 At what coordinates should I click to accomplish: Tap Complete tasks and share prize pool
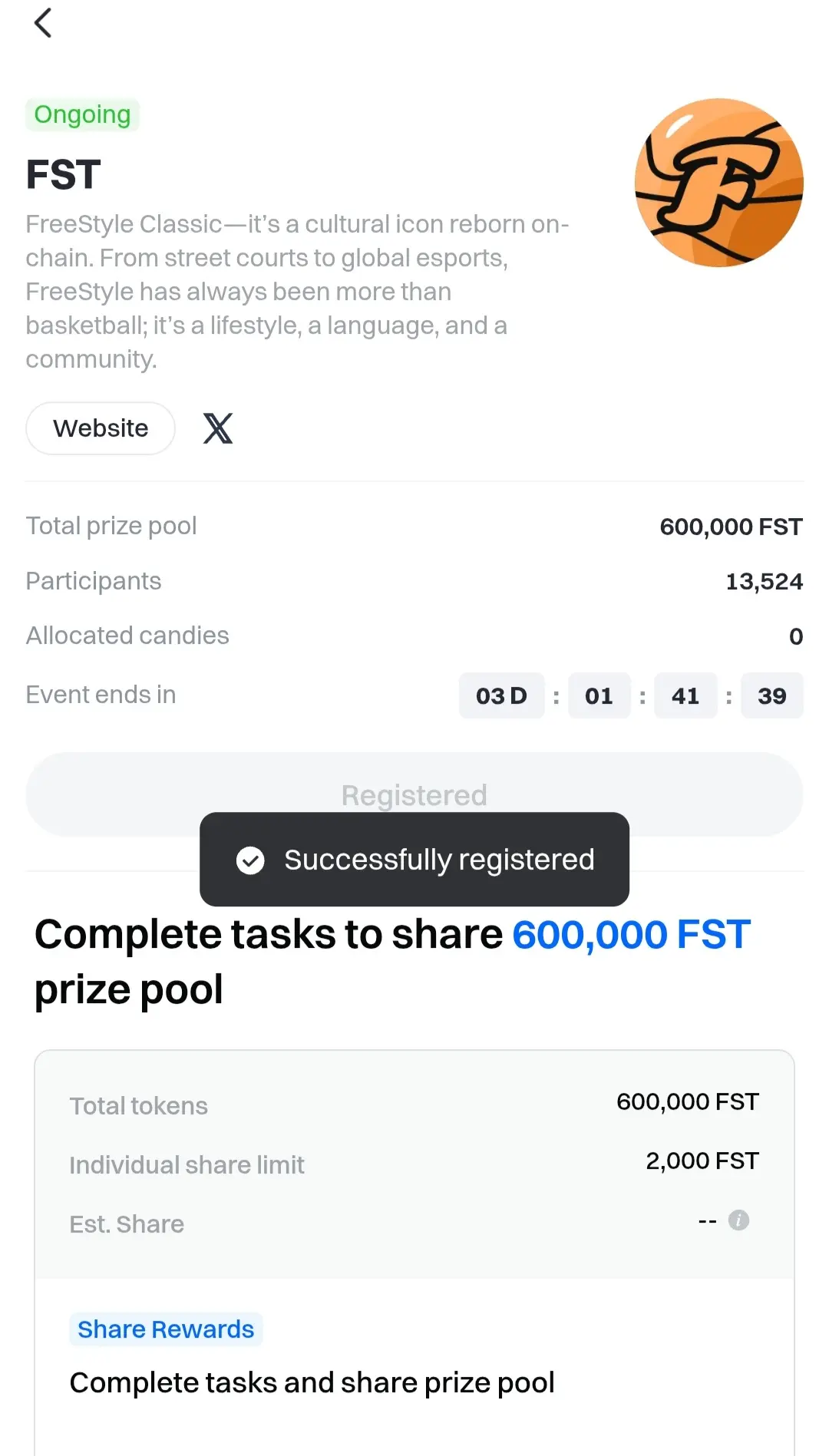coord(312,1382)
